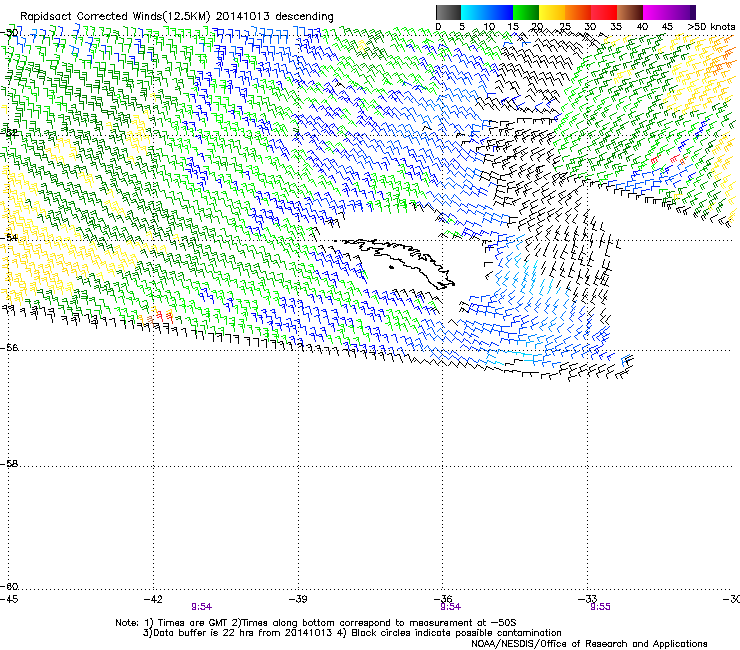This screenshot has height=650, width=740.
Task: Select the green 15-20 knots legend color
Action: tap(526, 12)
